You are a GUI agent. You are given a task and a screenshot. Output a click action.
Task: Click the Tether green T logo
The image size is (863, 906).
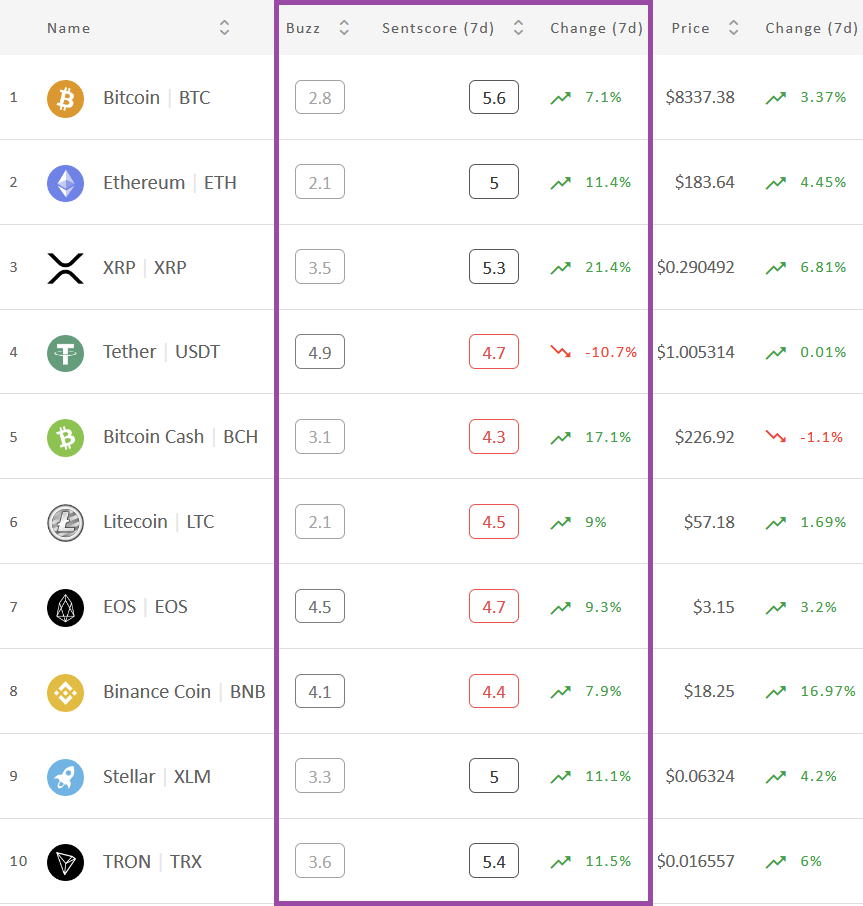(x=65, y=353)
